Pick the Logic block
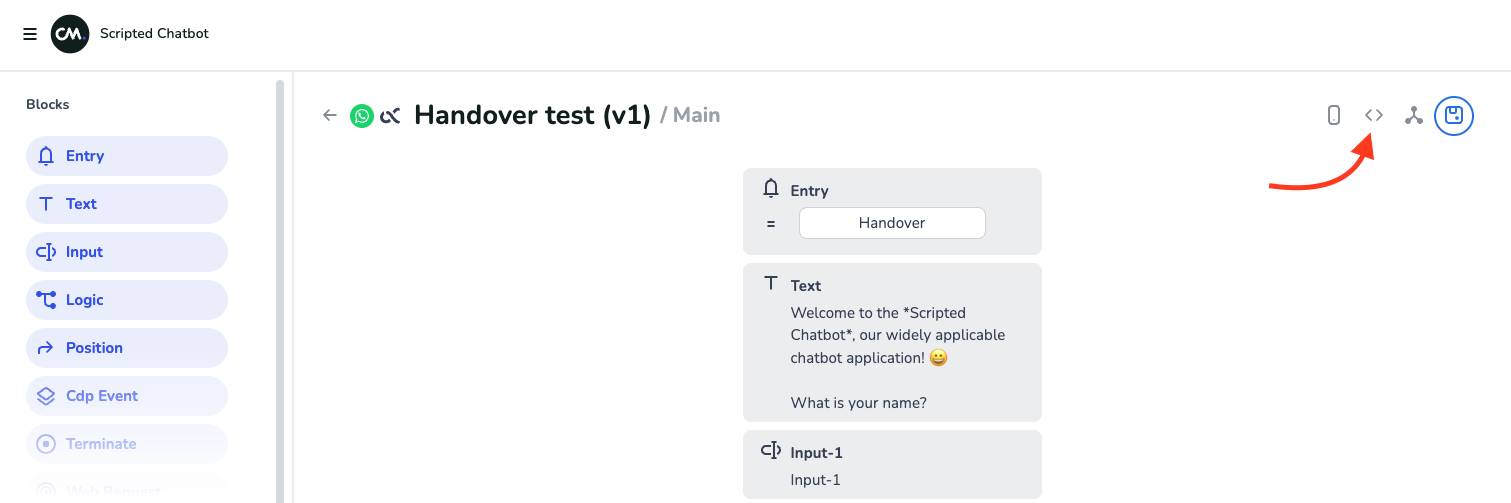Screen dimensions: 1511x503 [x=127, y=300]
